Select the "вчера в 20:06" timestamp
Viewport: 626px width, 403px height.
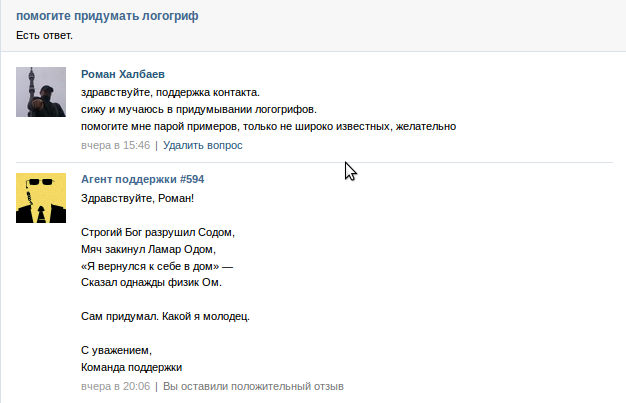(x=115, y=387)
